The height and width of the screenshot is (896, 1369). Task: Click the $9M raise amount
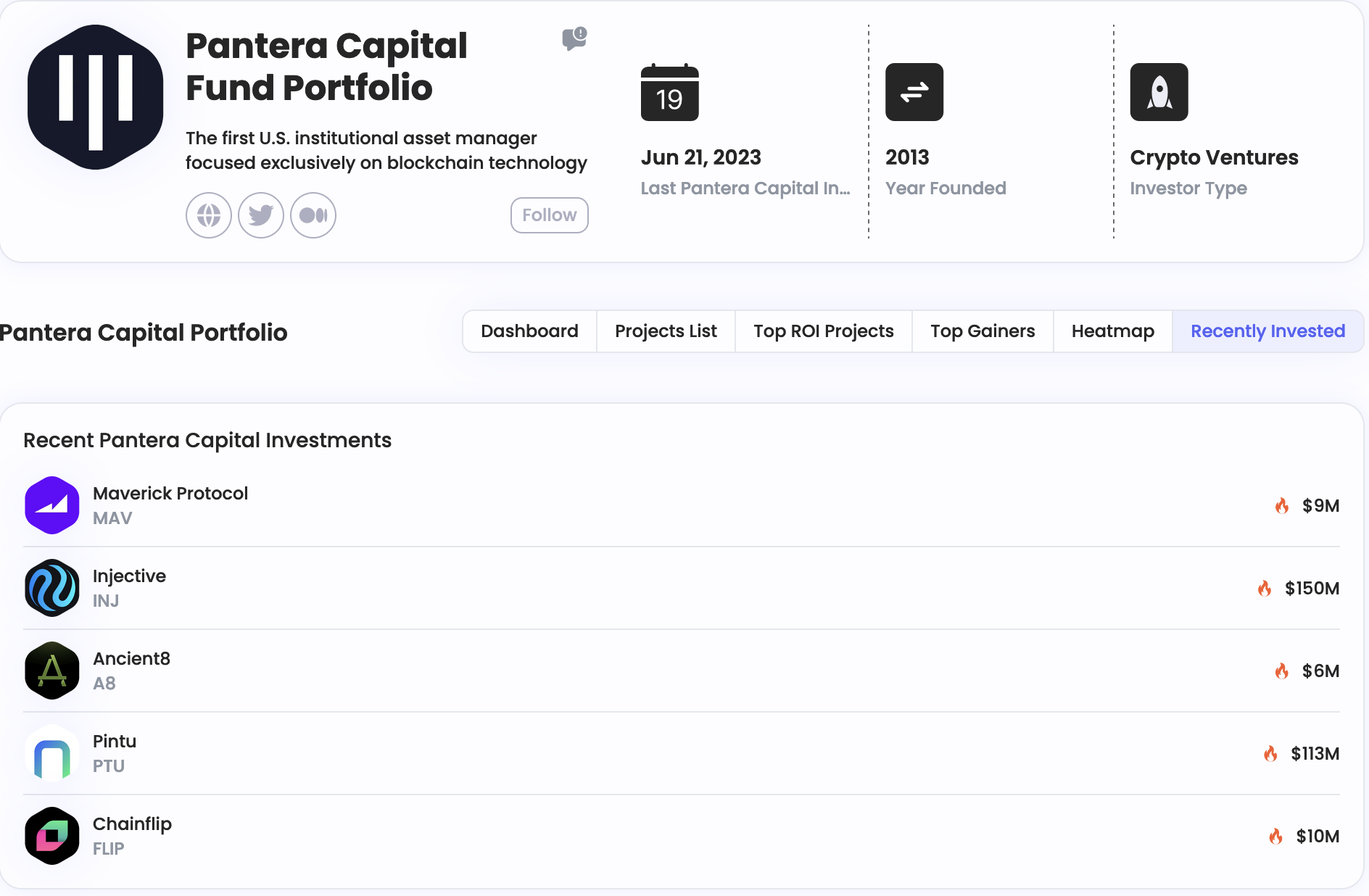pyautogui.click(x=1320, y=505)
